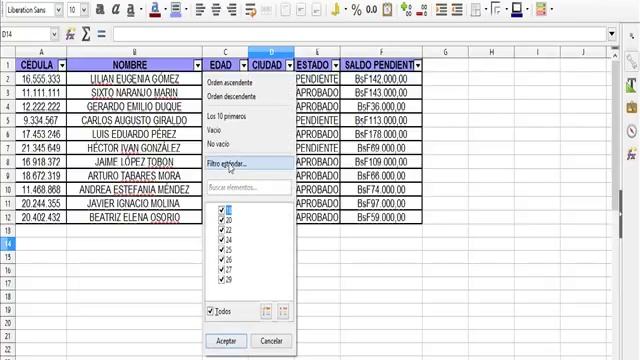
Task: Open the NOMBRE column filter dropdown
Action: tap(198, 65)
